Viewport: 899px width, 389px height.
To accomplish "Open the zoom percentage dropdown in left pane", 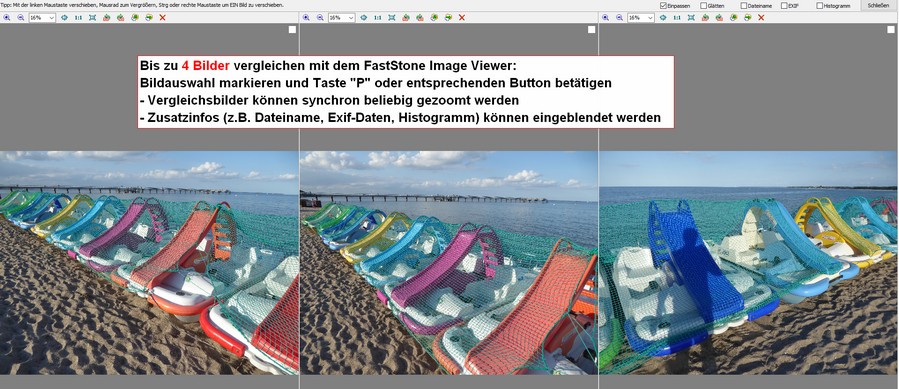I will (42, 18).
